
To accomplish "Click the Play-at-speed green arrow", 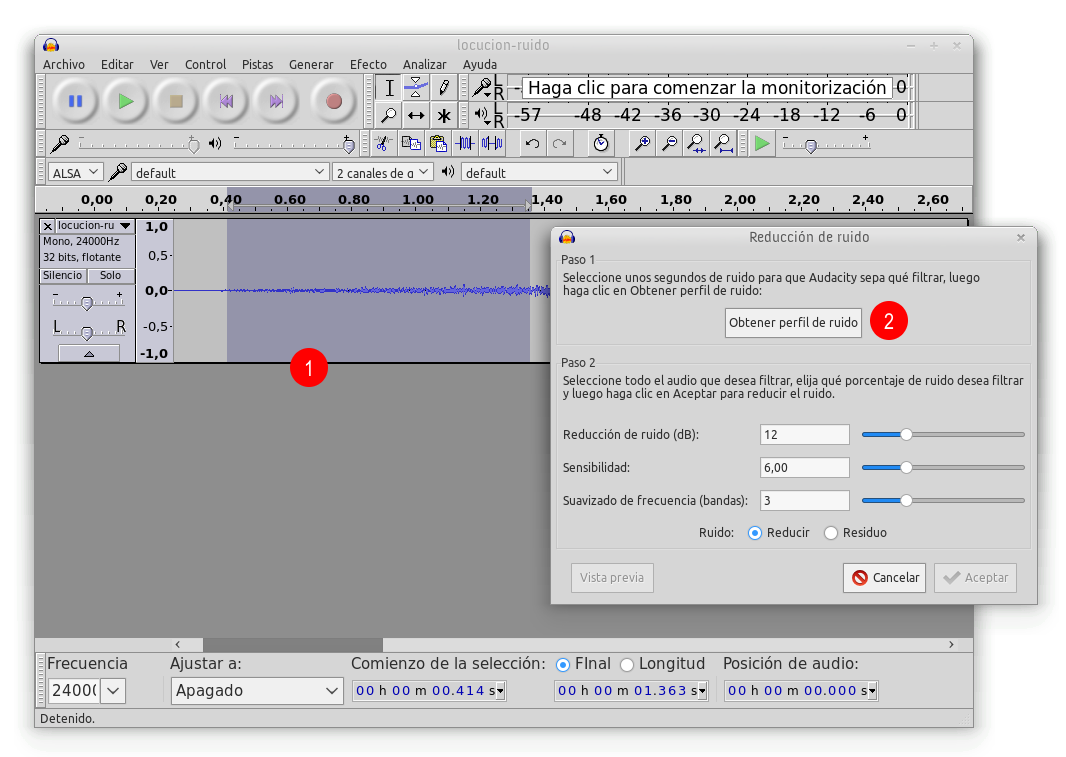I will point(762,144).
